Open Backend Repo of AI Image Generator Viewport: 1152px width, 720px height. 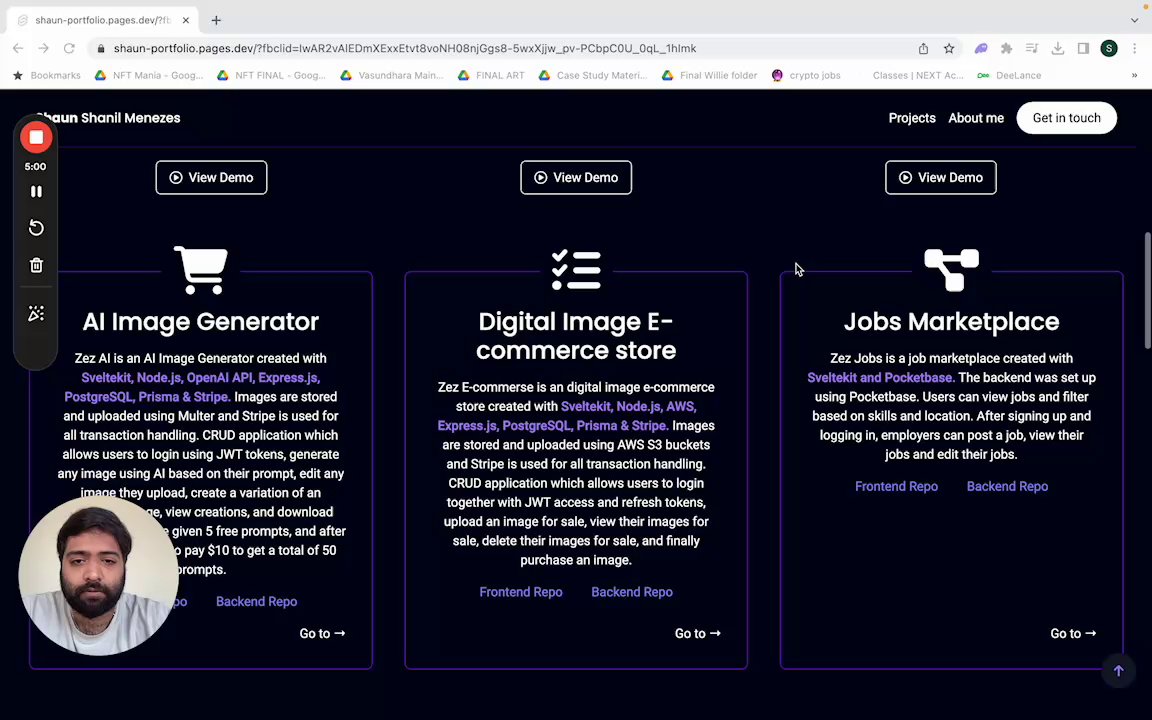(x=256, y=602)
